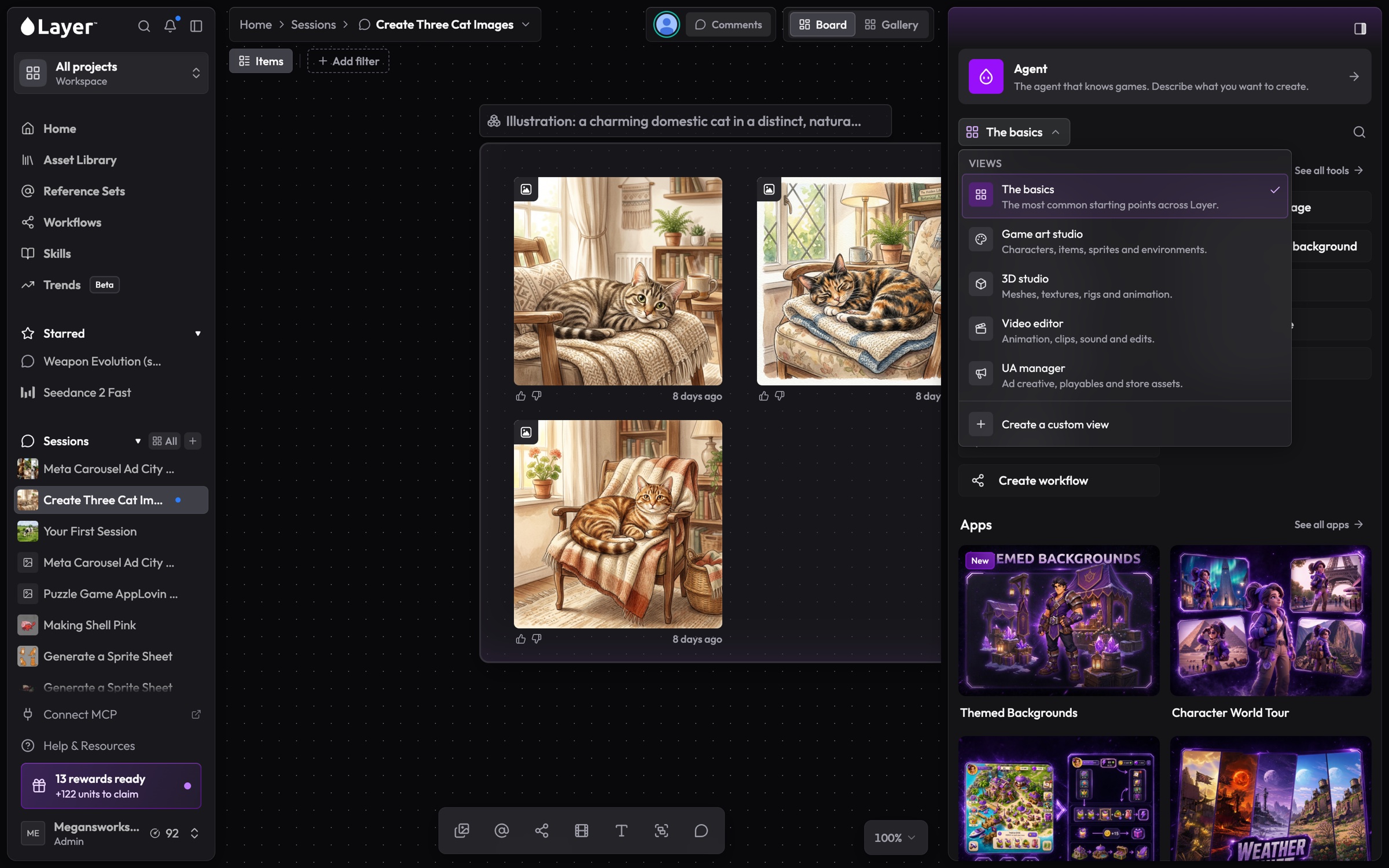The image size is (1389, 868).
Task: Collapse the left sidebar with panel icon
Action: point(196,26)
